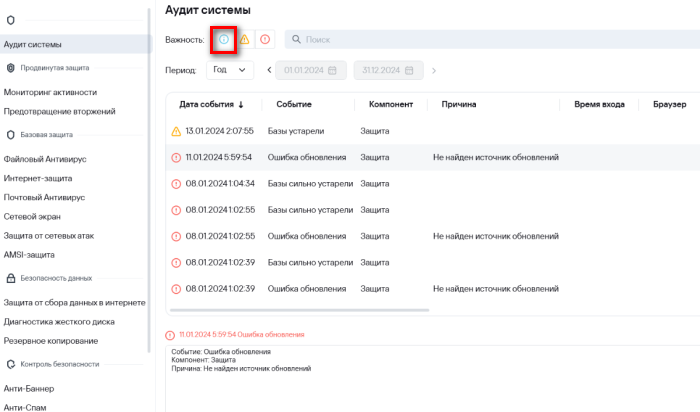700x412 pixels.
Task: Go to next period arrow
Action: (x=433, y=71)
